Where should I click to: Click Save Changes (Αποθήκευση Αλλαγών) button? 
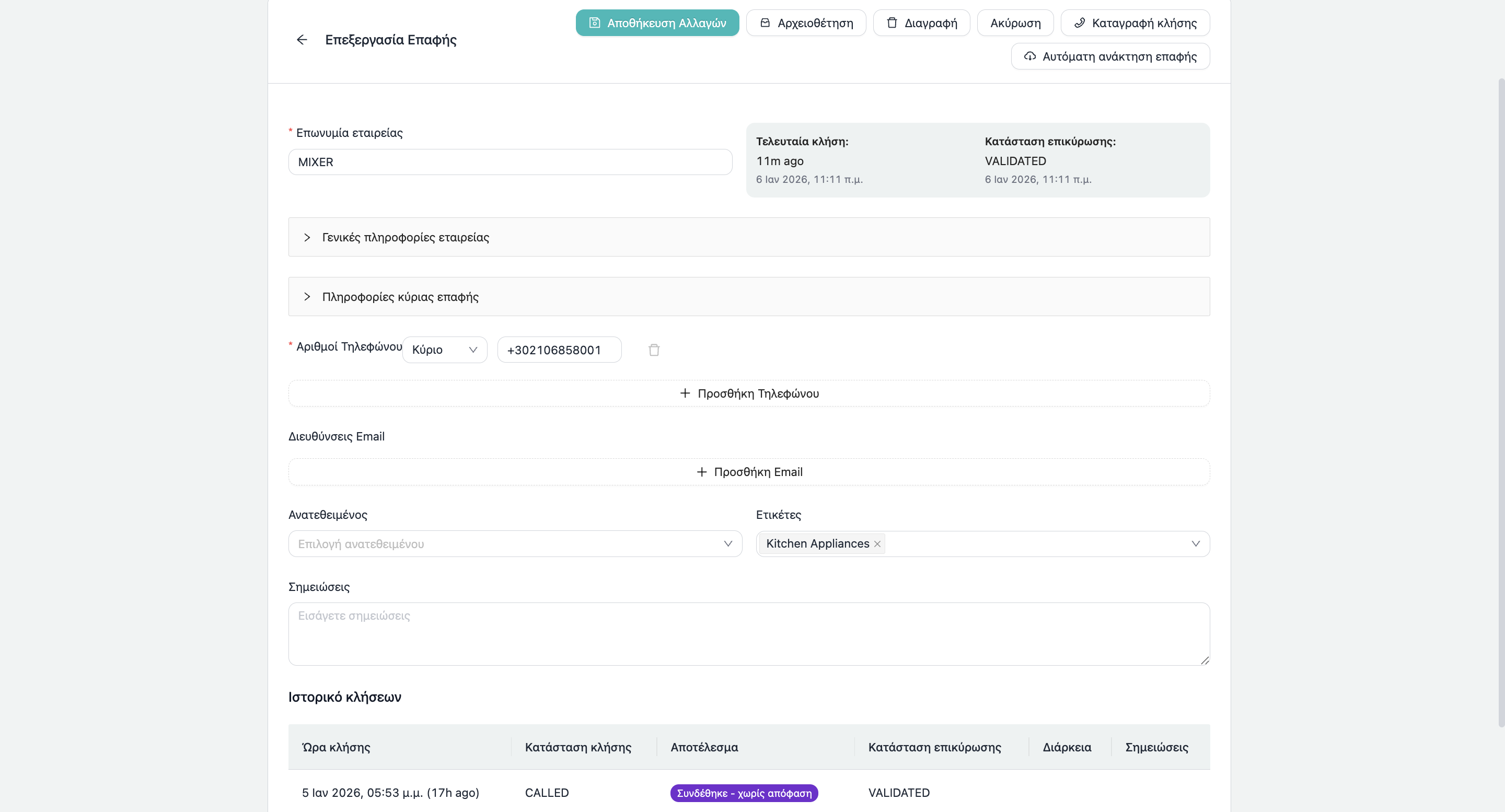click(657, 23)
